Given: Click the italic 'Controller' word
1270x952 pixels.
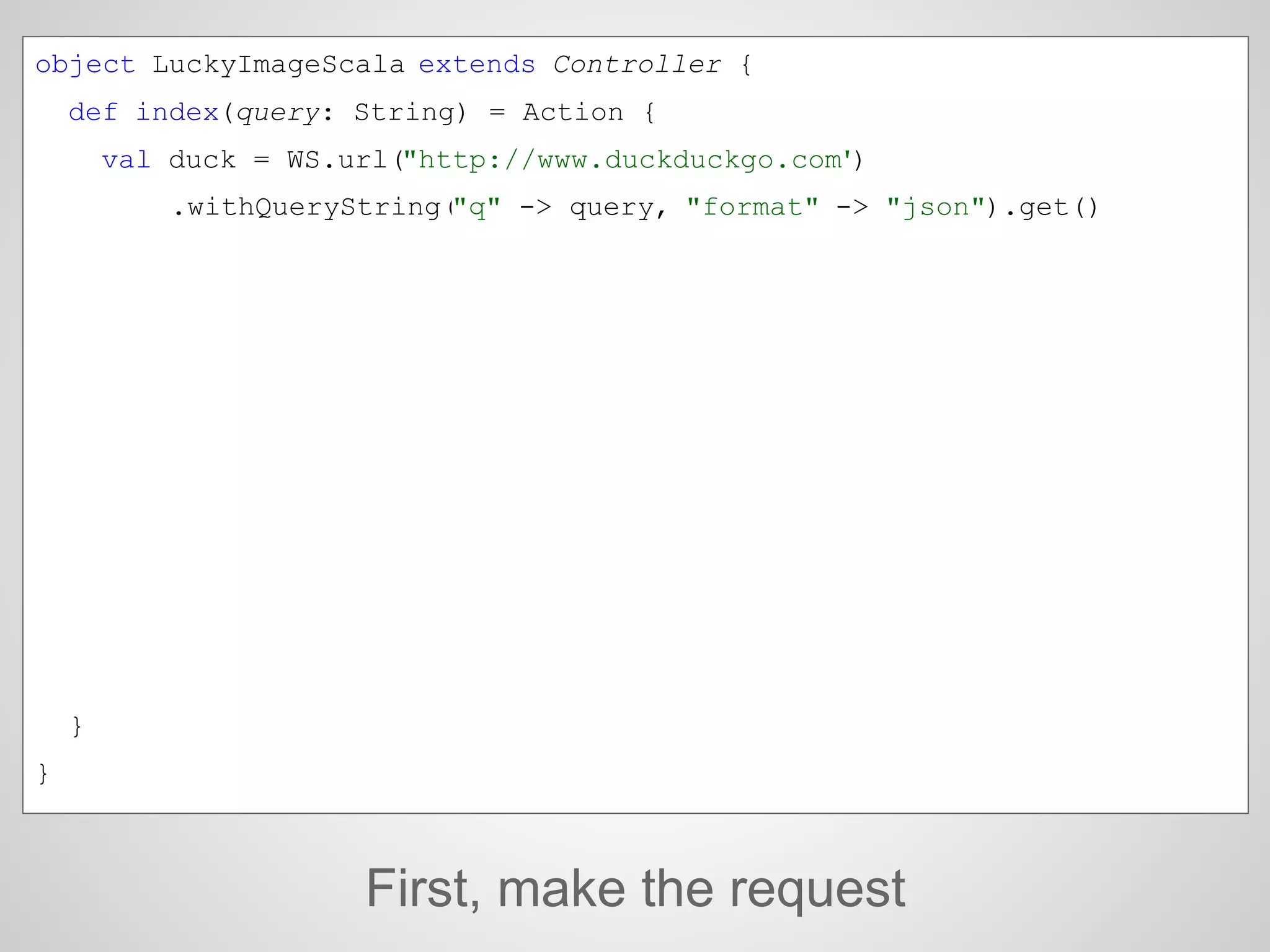Looking at the screenshot, I should pos(637,65).
